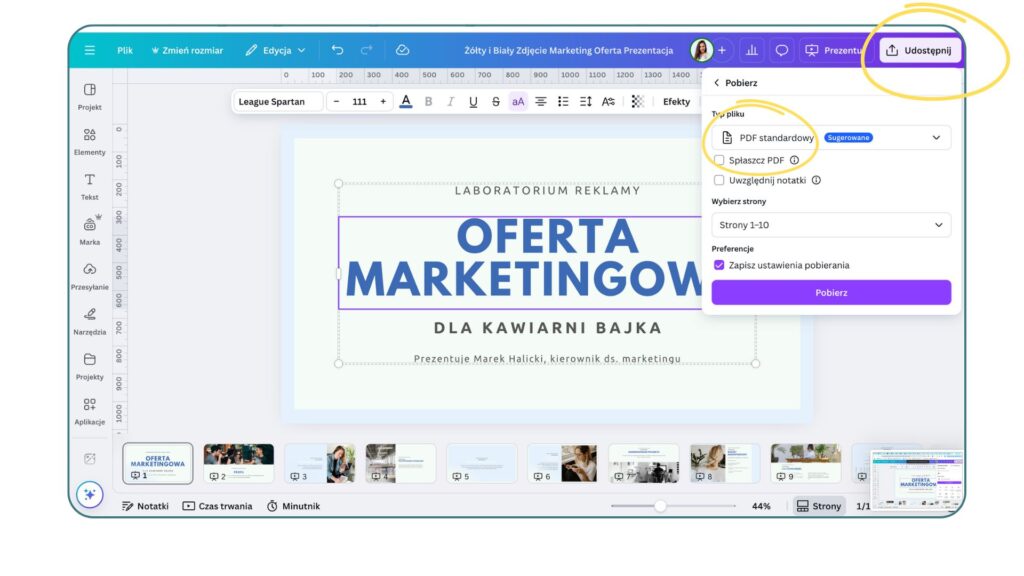Open the Plik menu

pyautogui.click(x=125, y=50)
